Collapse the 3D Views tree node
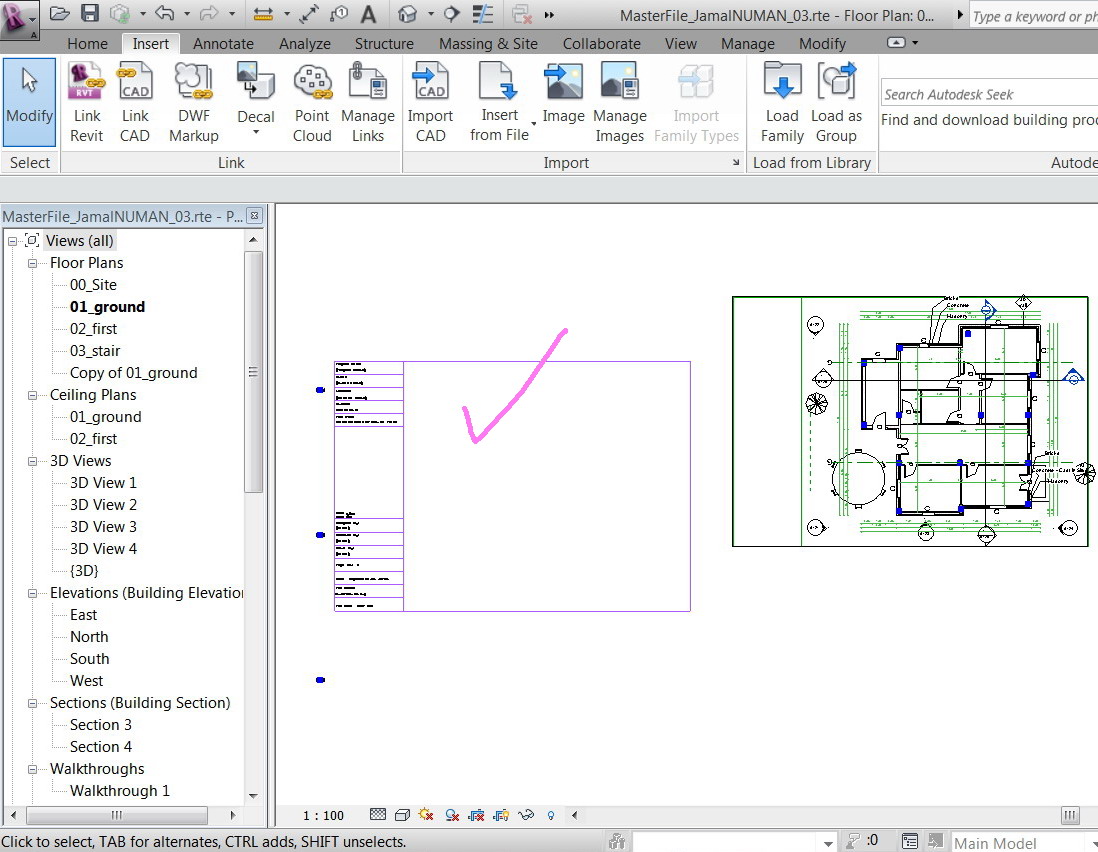Screen dimensions: 1098x852 pos(32,461)
